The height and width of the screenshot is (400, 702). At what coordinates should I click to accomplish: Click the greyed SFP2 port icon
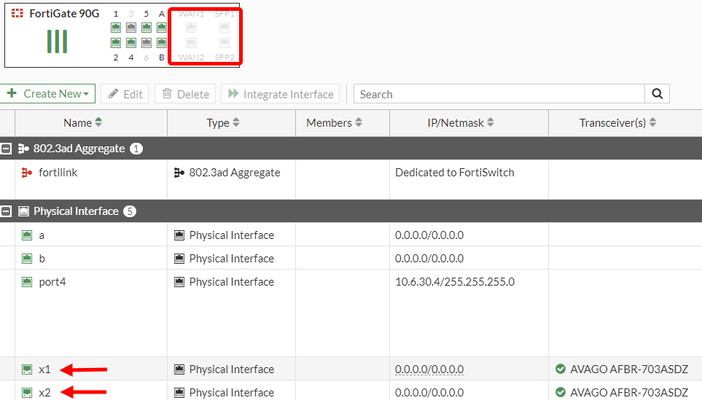point(224,43)
